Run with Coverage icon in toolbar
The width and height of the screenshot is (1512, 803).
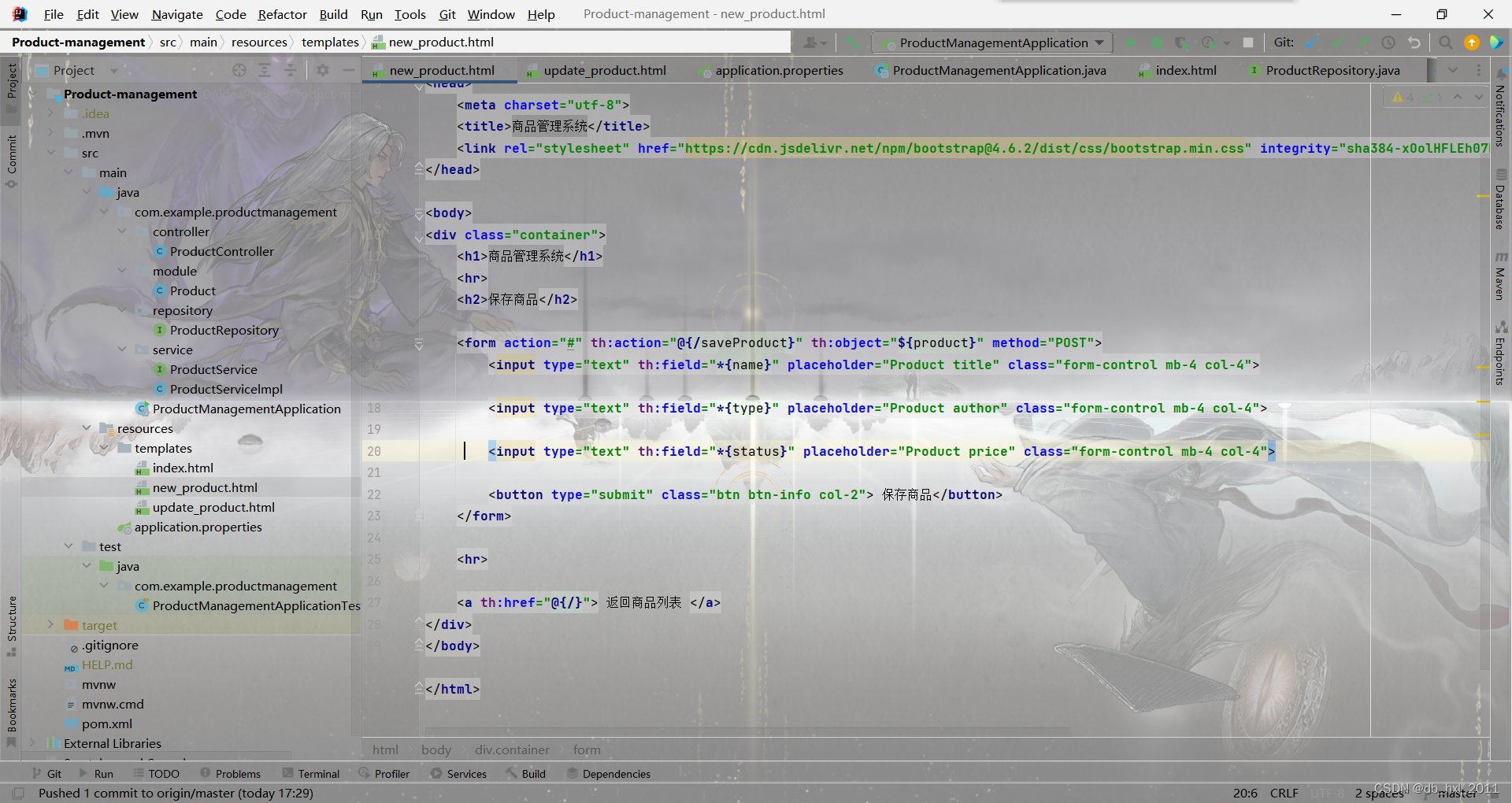1181,43
